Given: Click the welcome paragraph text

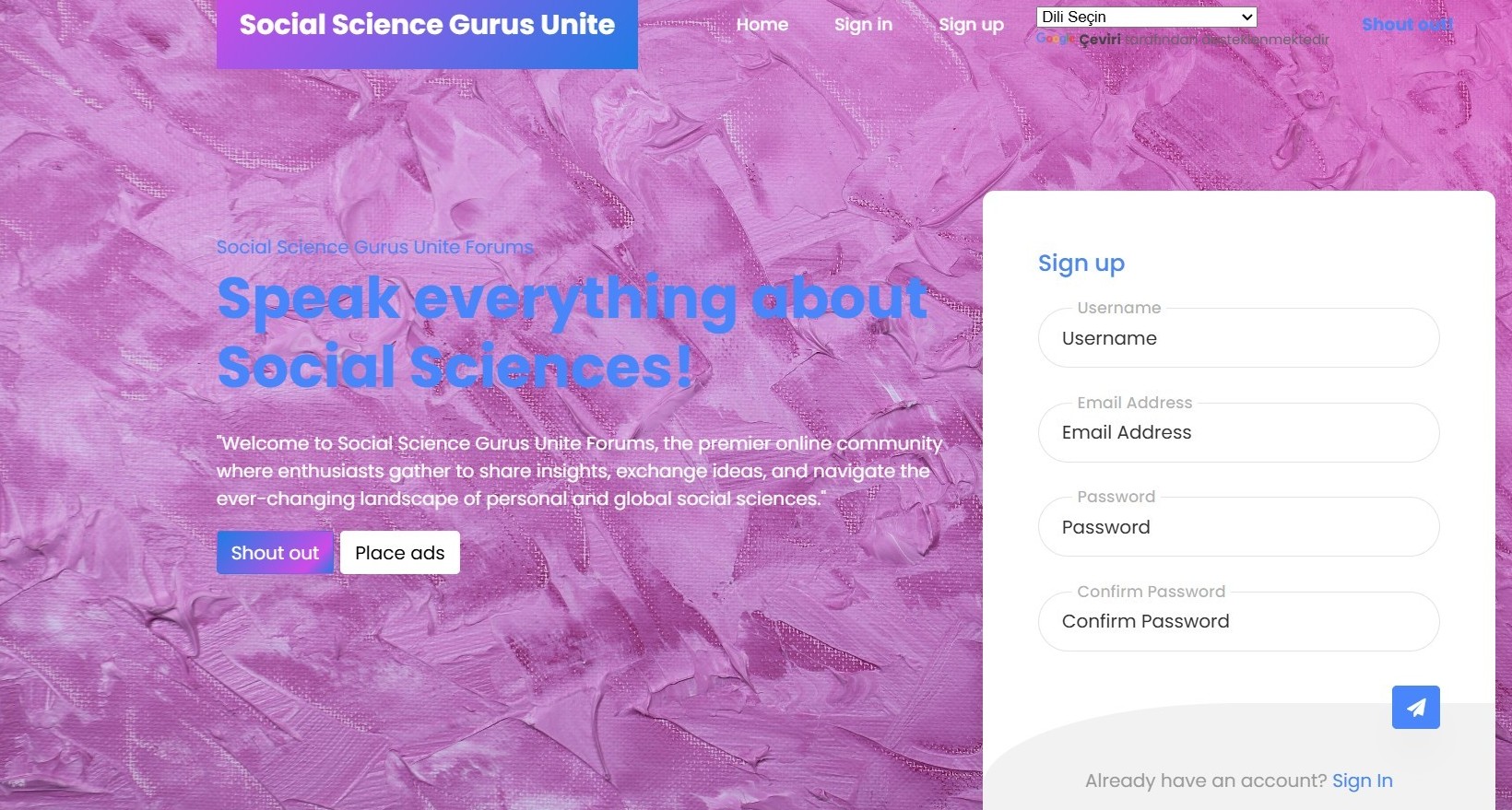Looking at the screenshot, I should tap(579, 471).
